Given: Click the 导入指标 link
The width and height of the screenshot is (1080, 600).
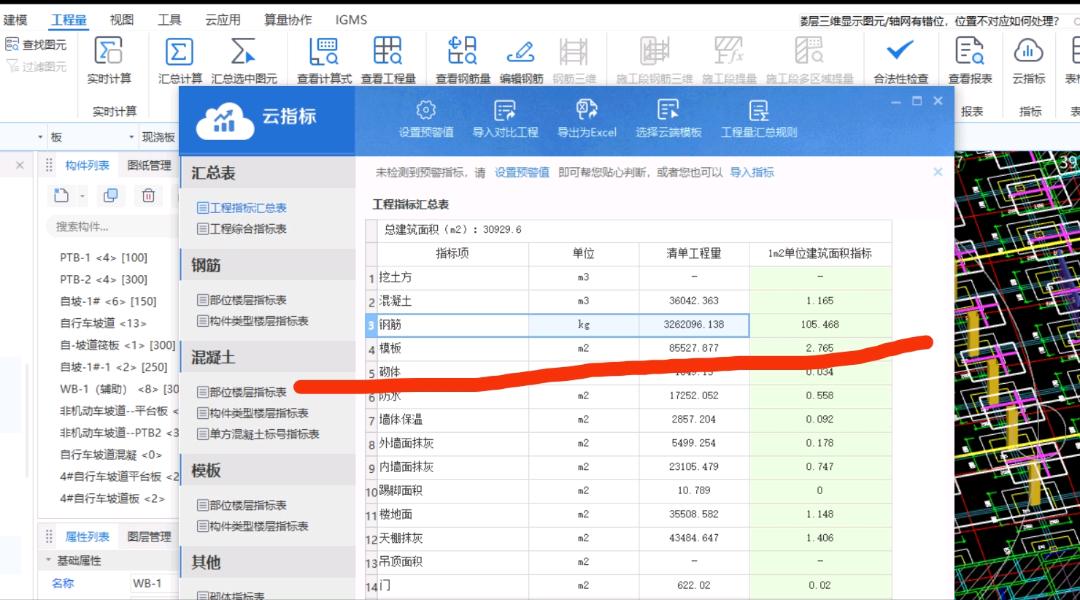Looking at the screenshot, I should pyautogui.click(x=751, y=172).
